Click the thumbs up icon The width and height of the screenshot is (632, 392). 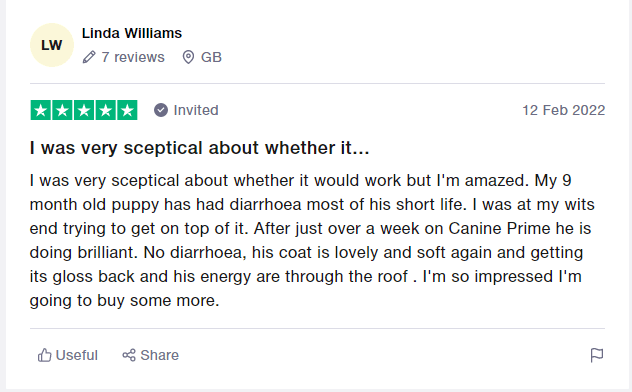[x=45, y=355]
